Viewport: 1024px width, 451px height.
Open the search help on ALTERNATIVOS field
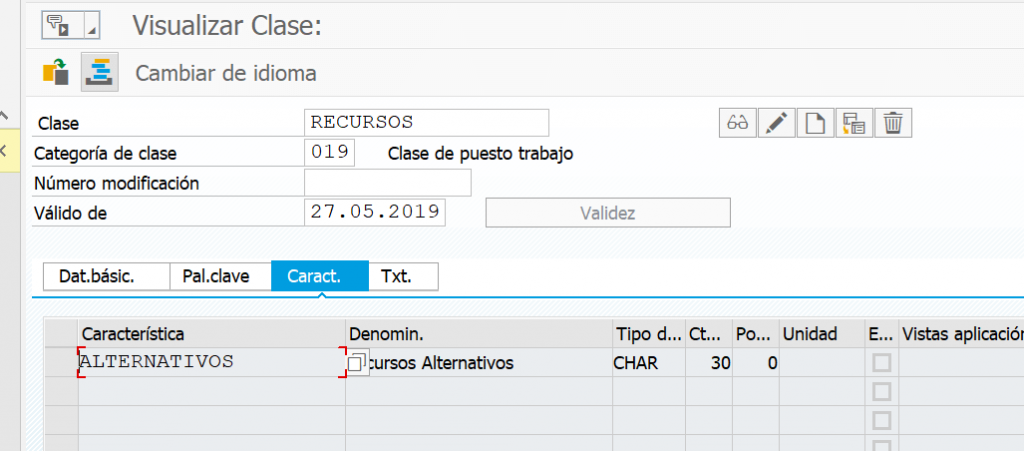tap(357, 363)
